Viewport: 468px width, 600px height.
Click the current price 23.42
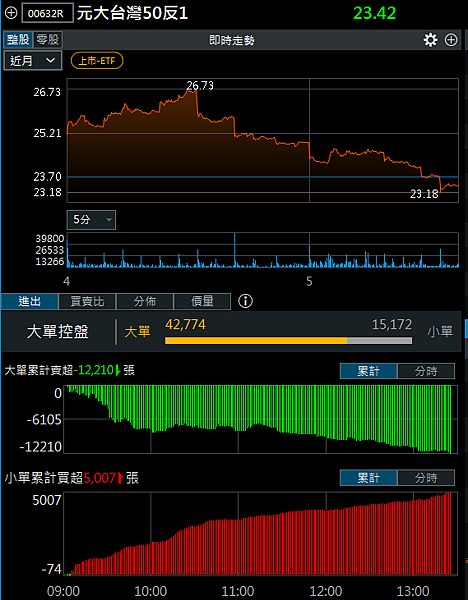click(x=374, y=13)
